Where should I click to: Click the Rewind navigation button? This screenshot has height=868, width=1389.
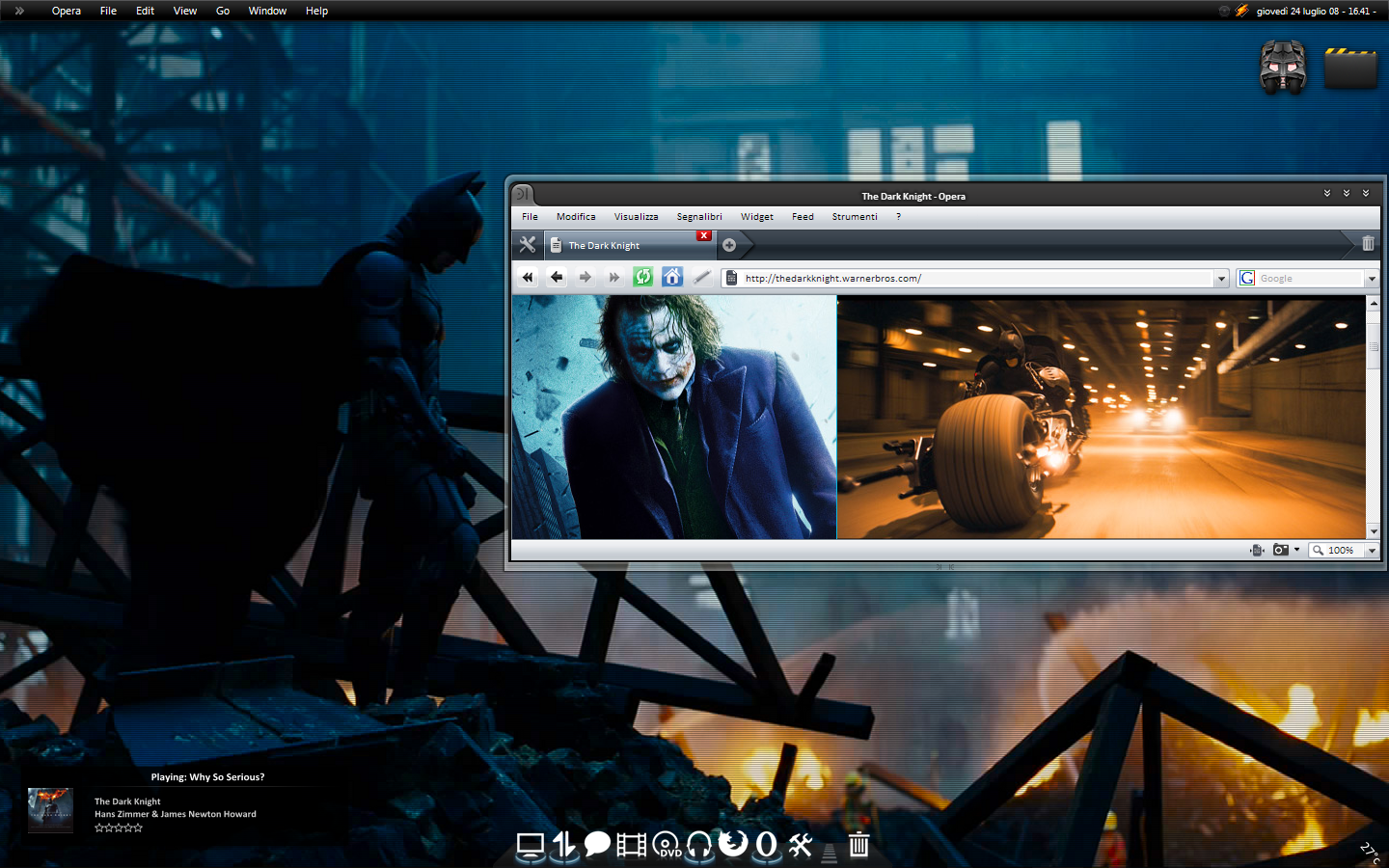(528, 278)
